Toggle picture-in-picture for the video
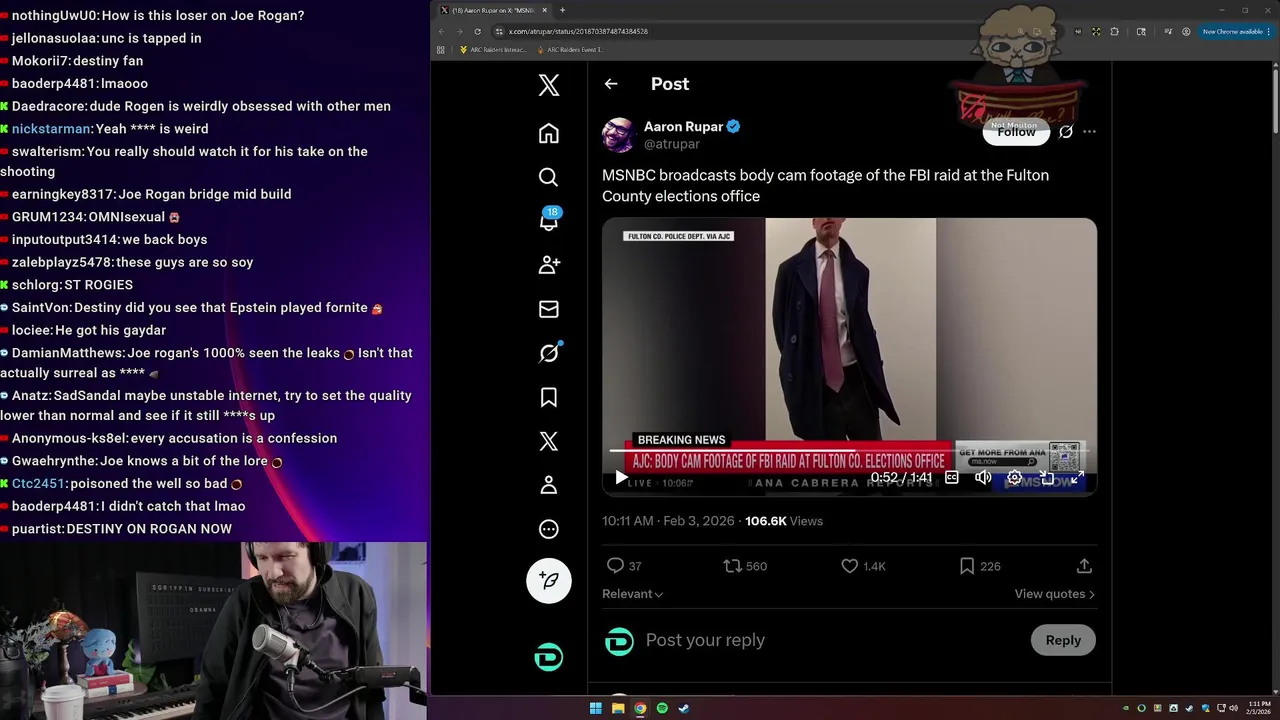This screenshot has height=720, width=1280. click(x=1046, y=478)
